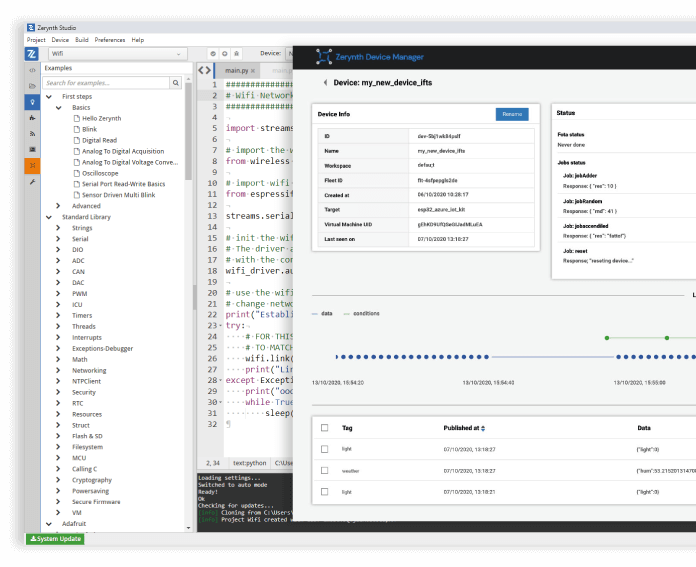Click the Rename button in Device Info
This screenshot has height=567, width=696.
point(512,115)
